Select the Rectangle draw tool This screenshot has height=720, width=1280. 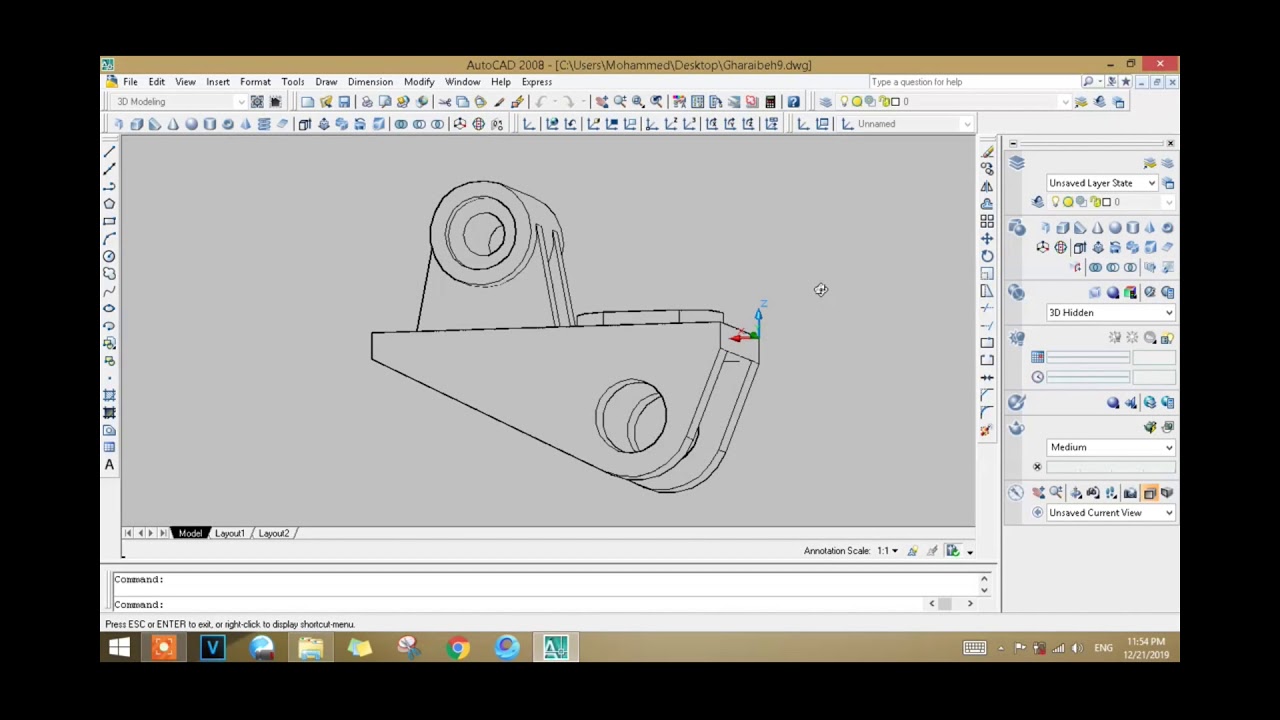point(109,221)
